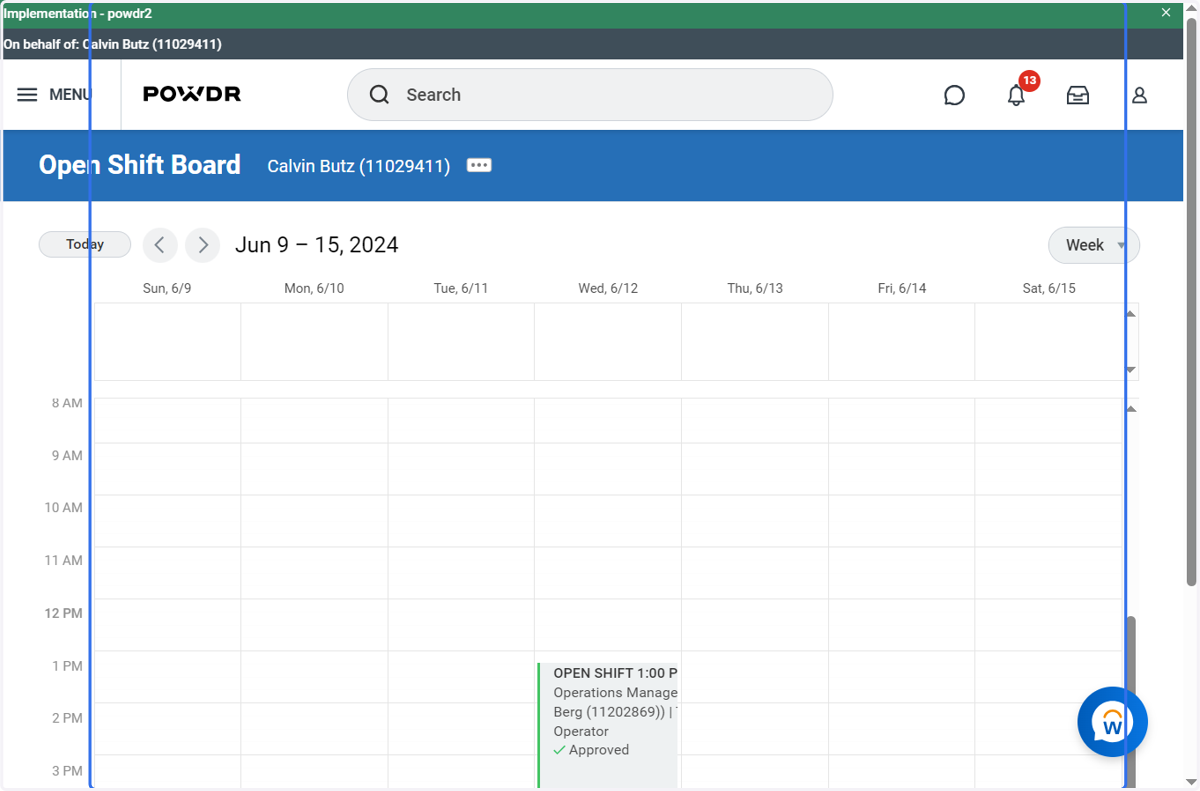Image resolution: width=1200 pixels, height=791 pixels.
Task: Focus the Search input field
Action: pos(590,95)
